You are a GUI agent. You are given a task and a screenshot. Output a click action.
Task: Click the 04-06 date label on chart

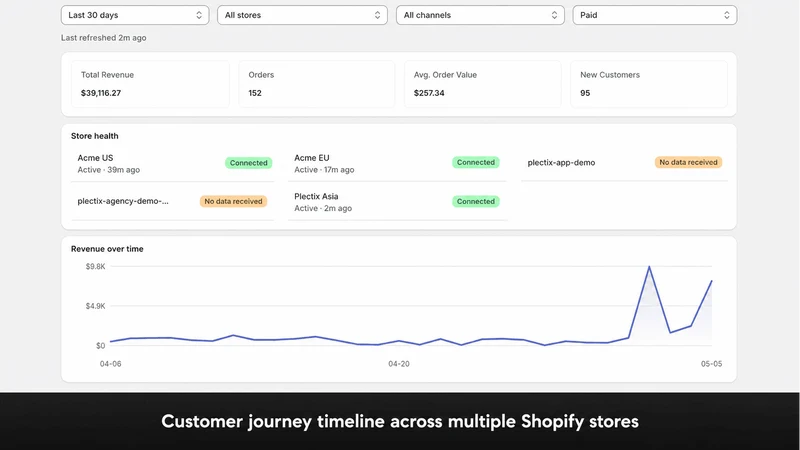[110, 364]
